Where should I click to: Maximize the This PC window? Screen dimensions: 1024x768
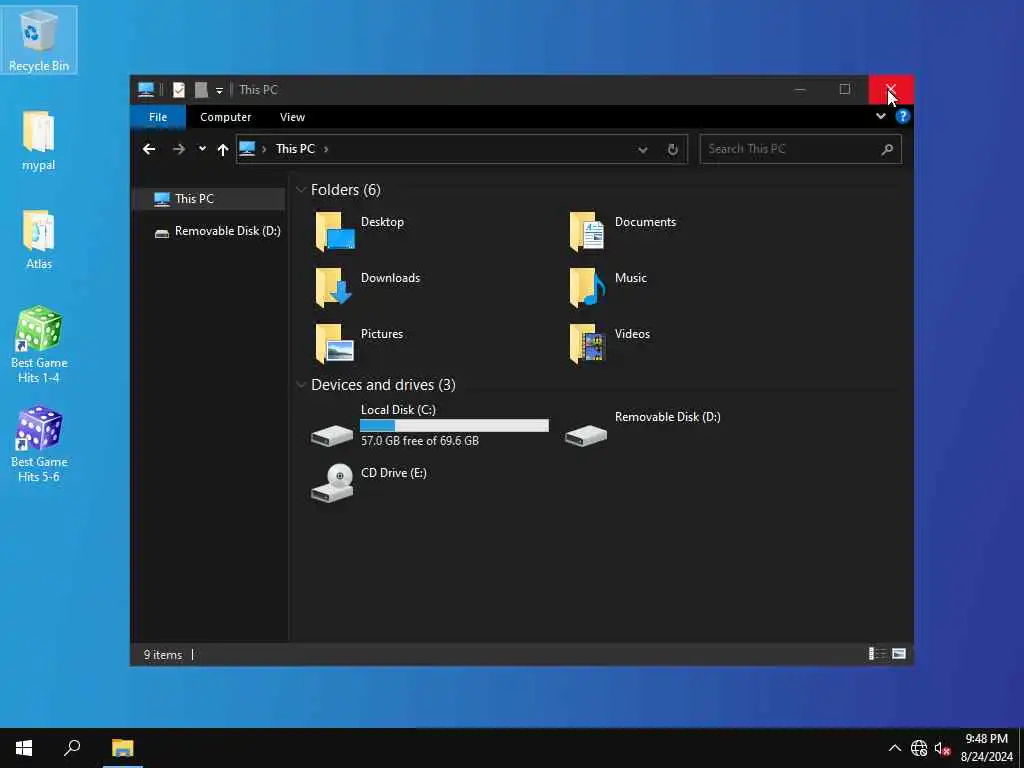844,89
